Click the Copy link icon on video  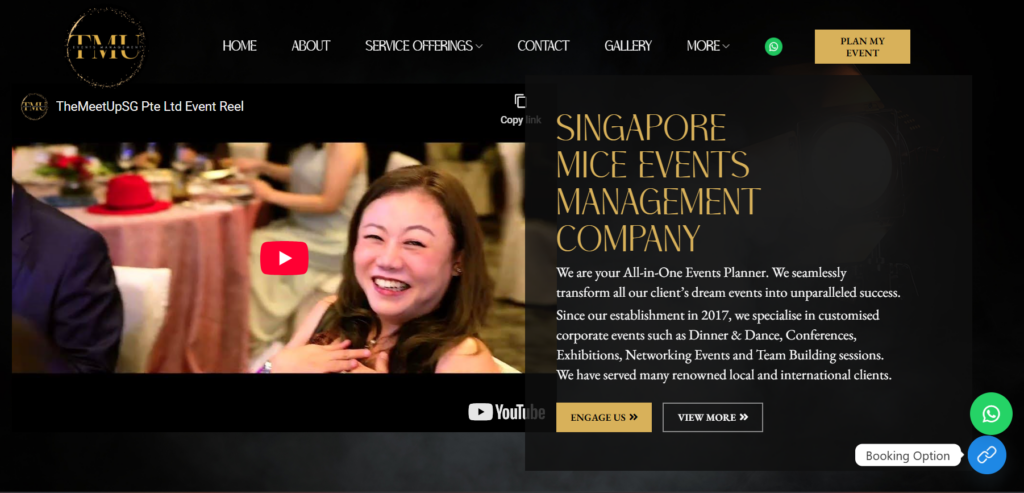tap(520, 101)
